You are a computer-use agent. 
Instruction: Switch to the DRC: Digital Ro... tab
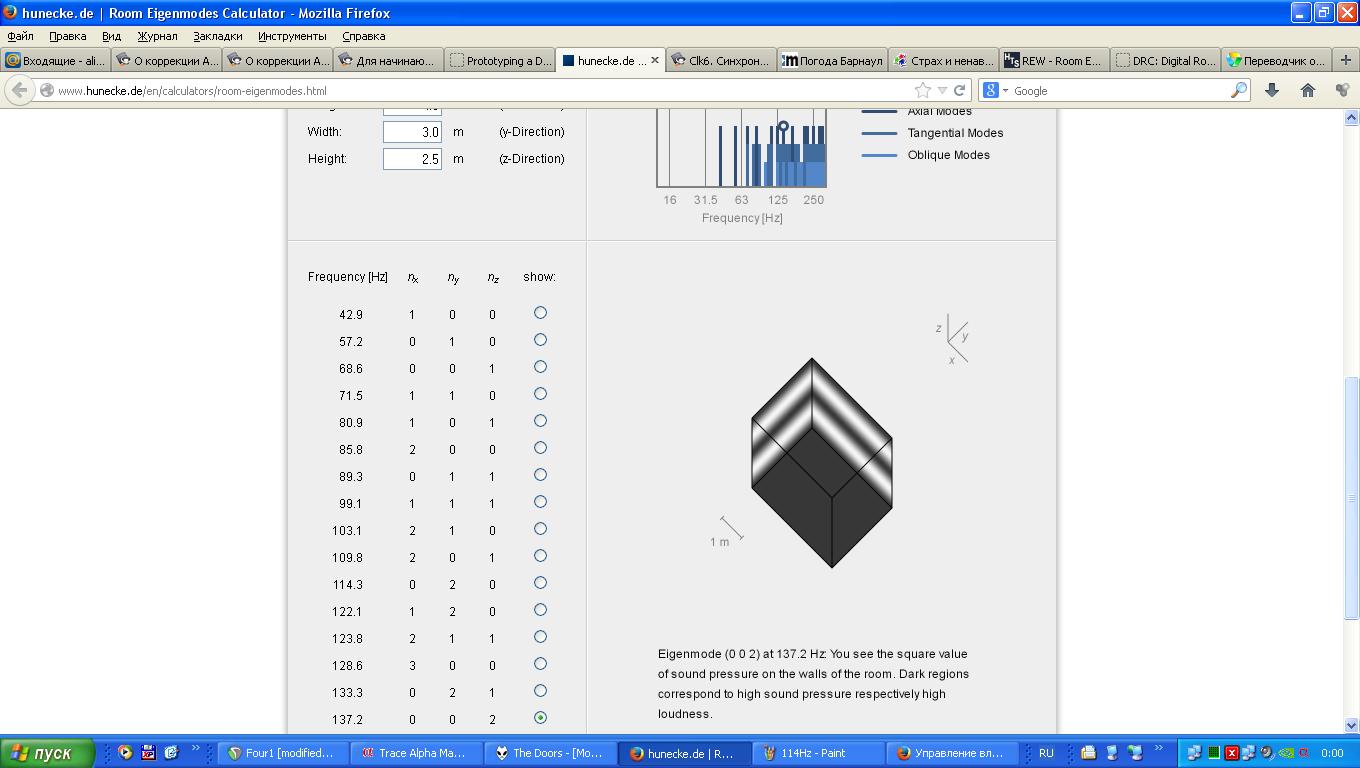click(x=1166, y=60)
